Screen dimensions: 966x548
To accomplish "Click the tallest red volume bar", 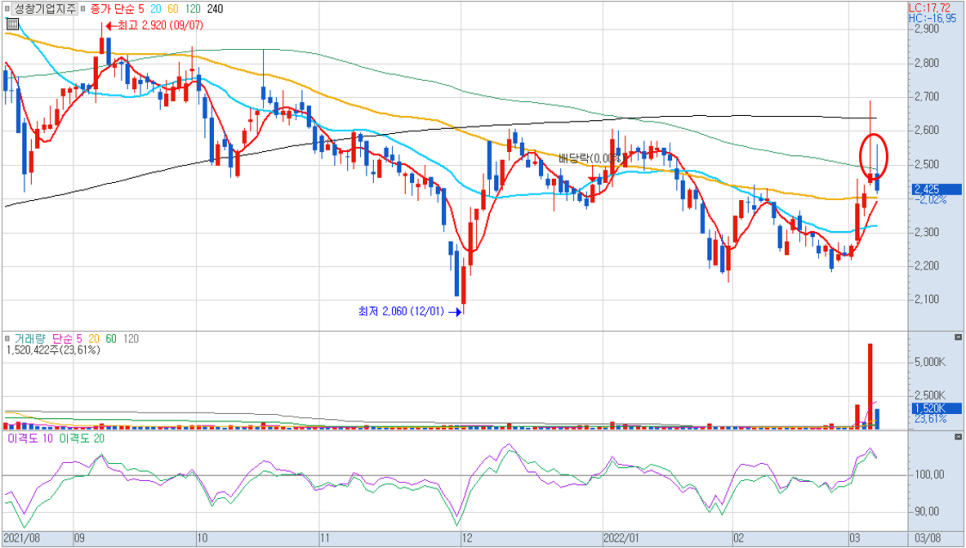I will coord(870,386).
